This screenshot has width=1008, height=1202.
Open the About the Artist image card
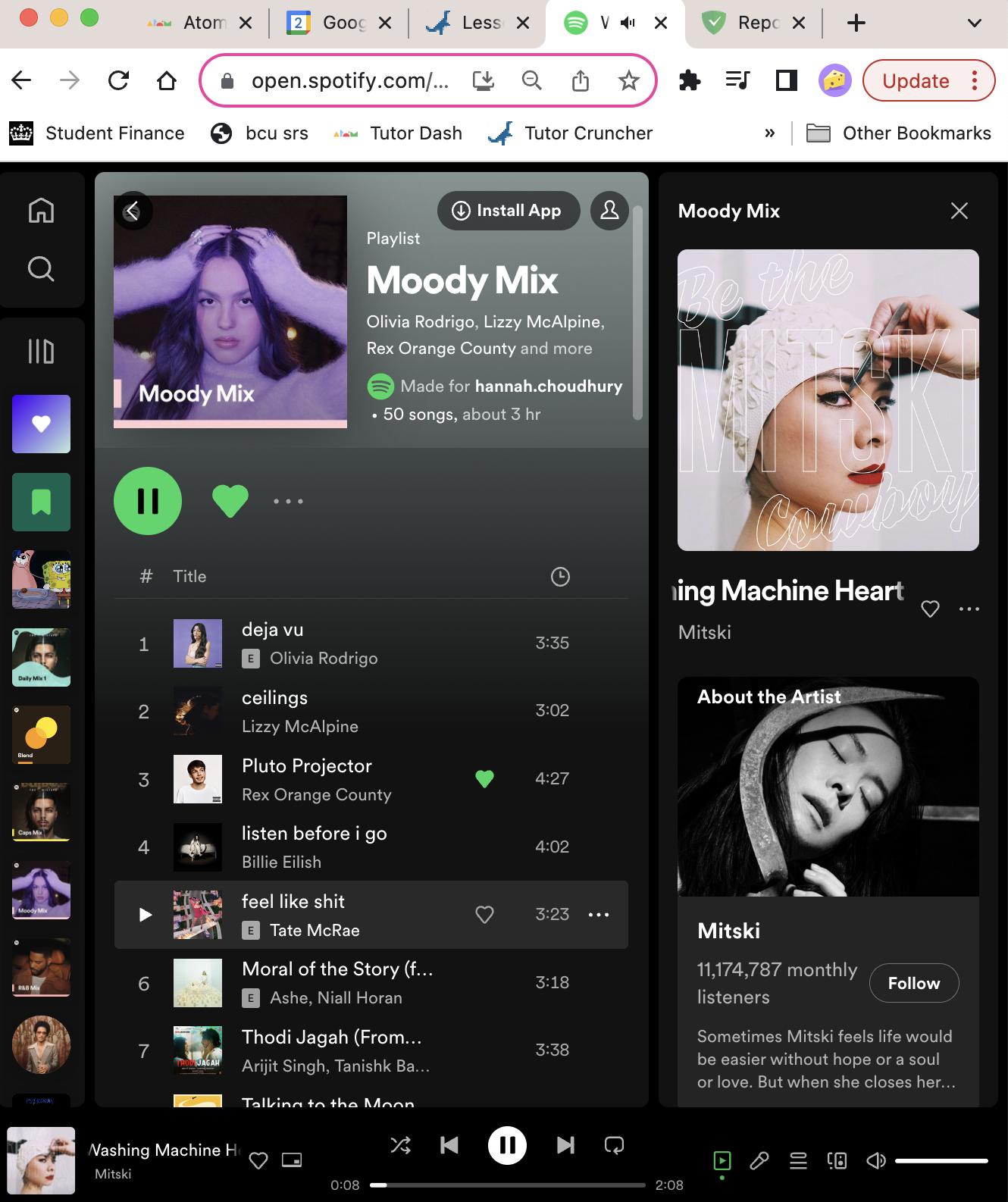pyautogui.click(x=828, y=787)
